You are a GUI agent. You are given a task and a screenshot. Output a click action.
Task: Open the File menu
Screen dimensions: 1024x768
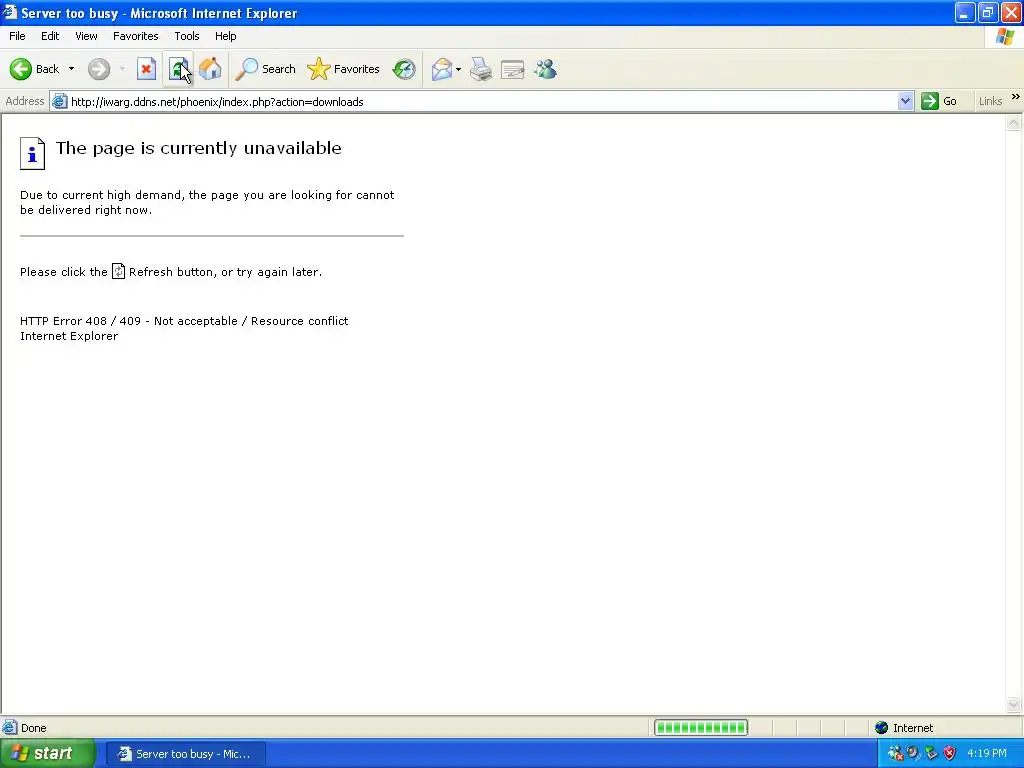coord(17,36)
